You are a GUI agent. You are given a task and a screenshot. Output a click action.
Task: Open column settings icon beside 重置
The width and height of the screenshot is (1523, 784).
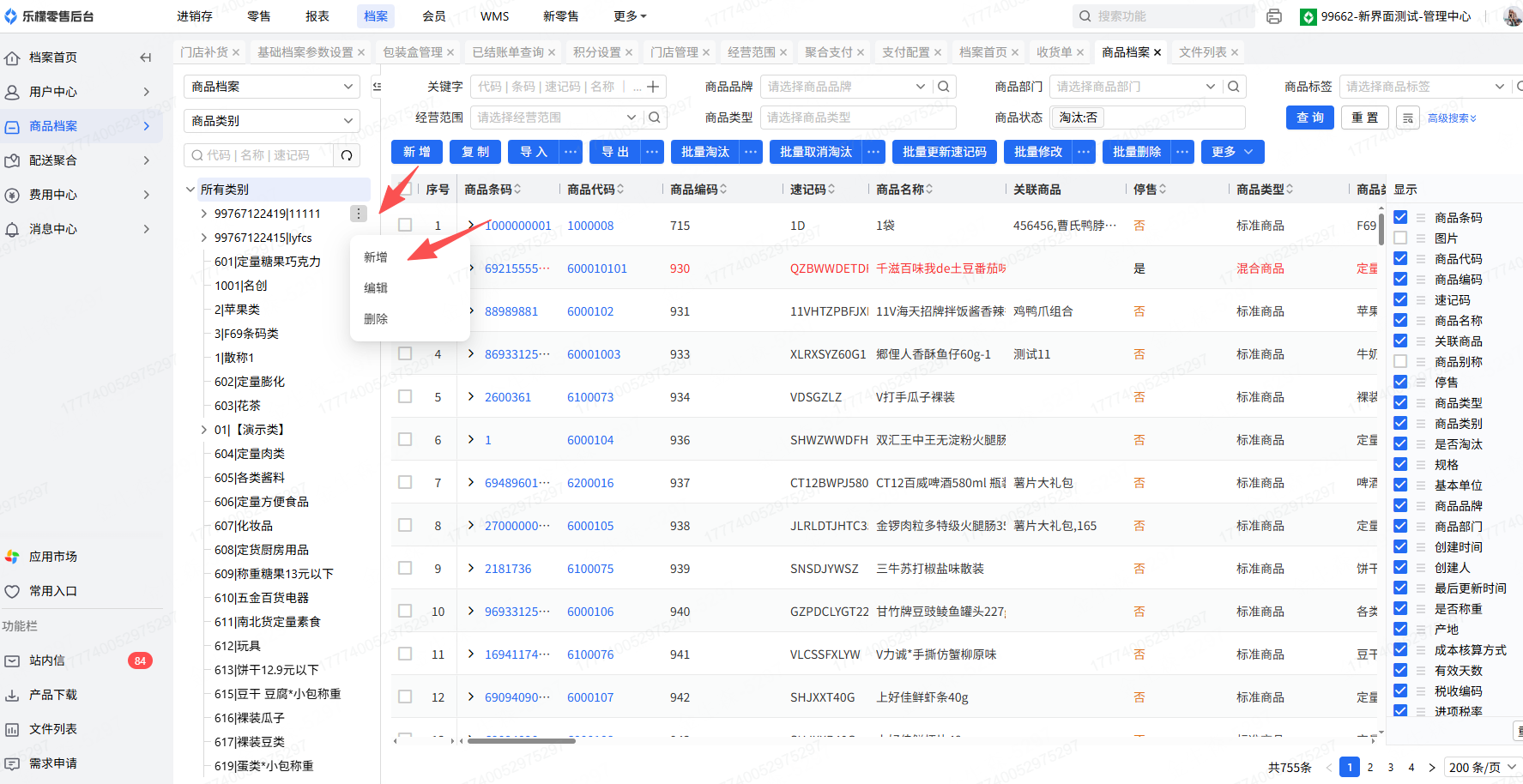1407,118
